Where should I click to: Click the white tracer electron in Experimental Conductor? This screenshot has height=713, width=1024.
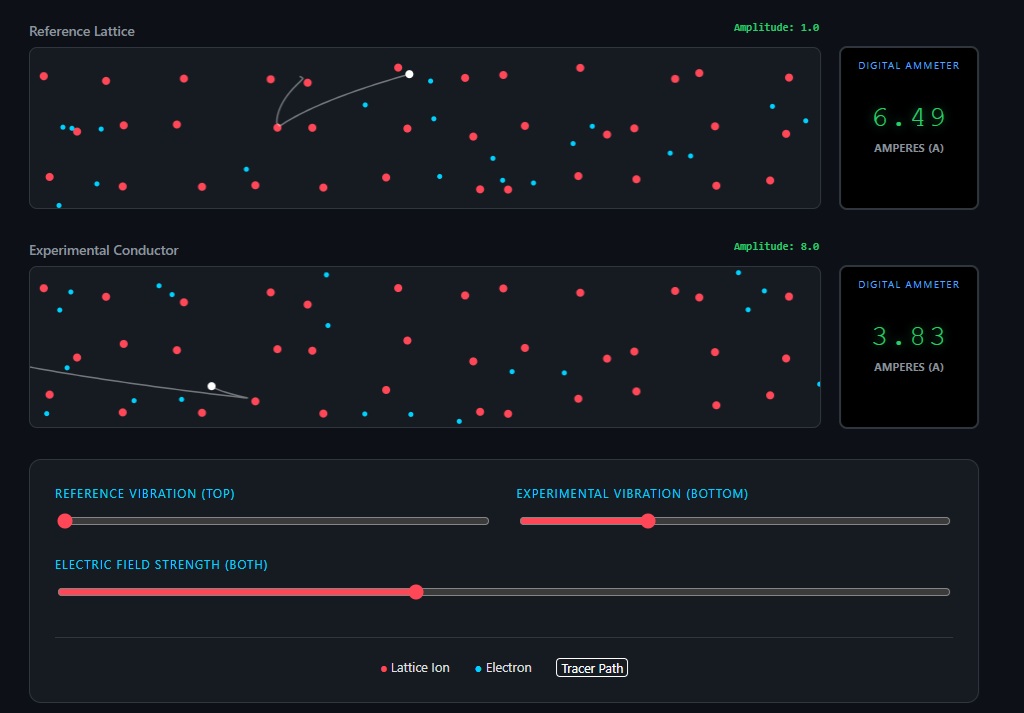212,386
